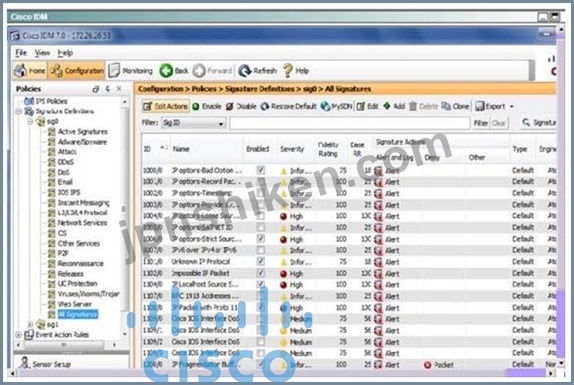
Task: Toggle Enabled checkbox for signature 1000/0
Action: point(260,170)
